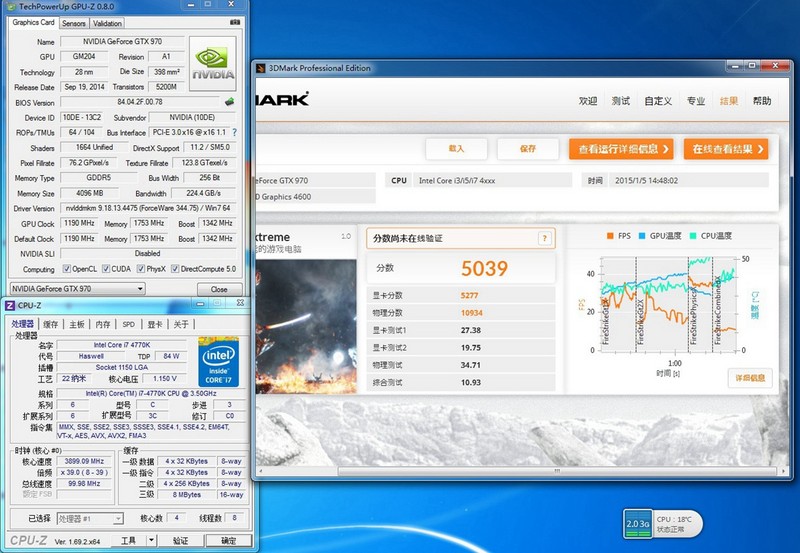Open the 测试 menu in 3DMark
Image resolution: width=800 pixels, height=553 pixels.
point(620,101)
